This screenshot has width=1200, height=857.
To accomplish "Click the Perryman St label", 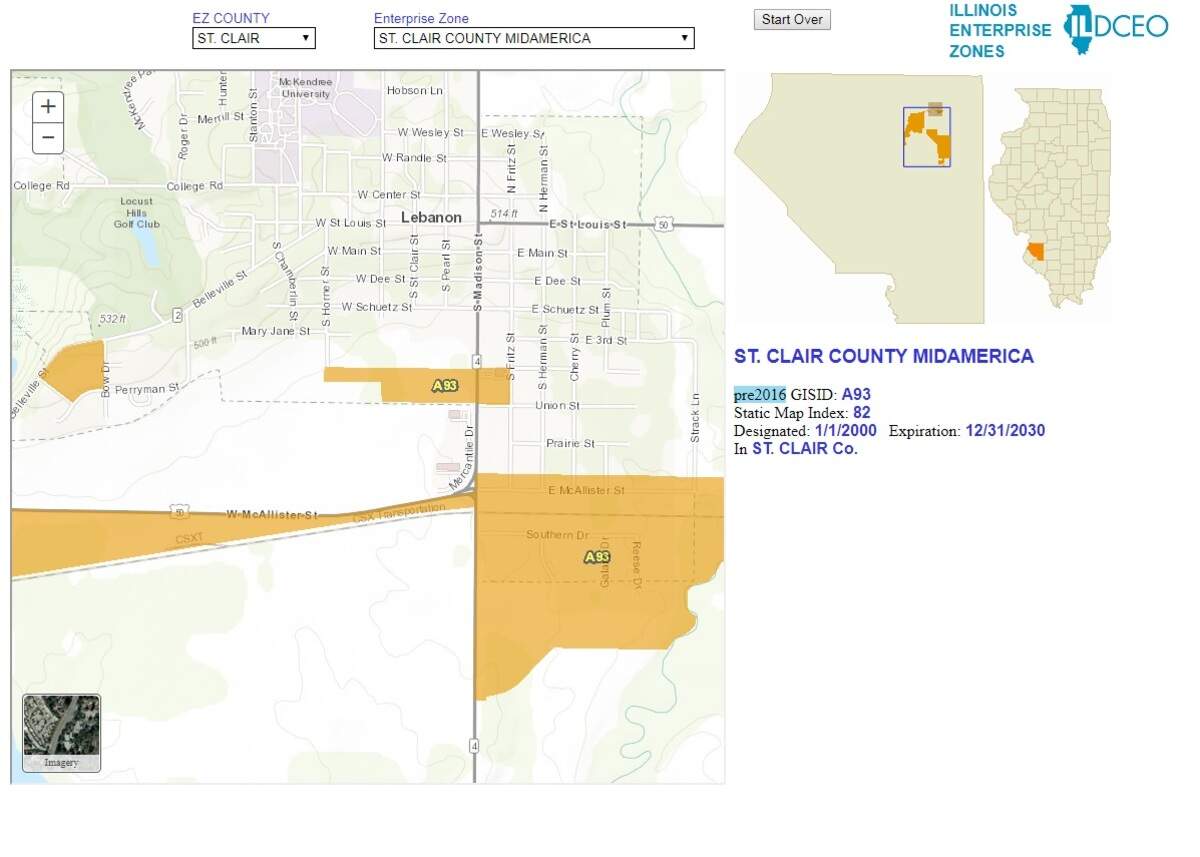I will click(147, 387).
